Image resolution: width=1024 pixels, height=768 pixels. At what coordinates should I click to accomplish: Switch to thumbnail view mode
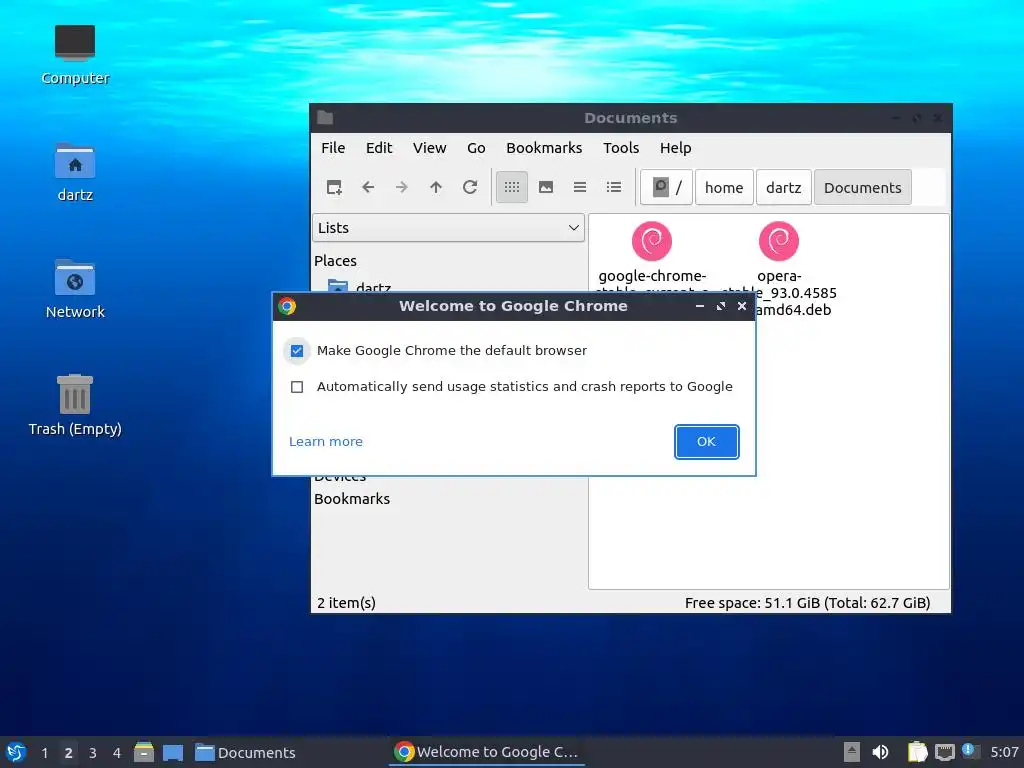click(x=546, y=187)
